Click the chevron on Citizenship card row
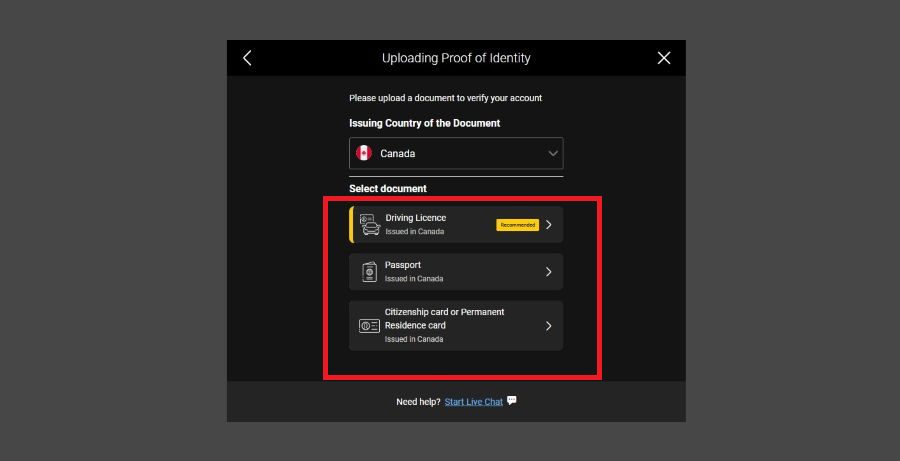This screenshot has width=900, height=461. 549,326
